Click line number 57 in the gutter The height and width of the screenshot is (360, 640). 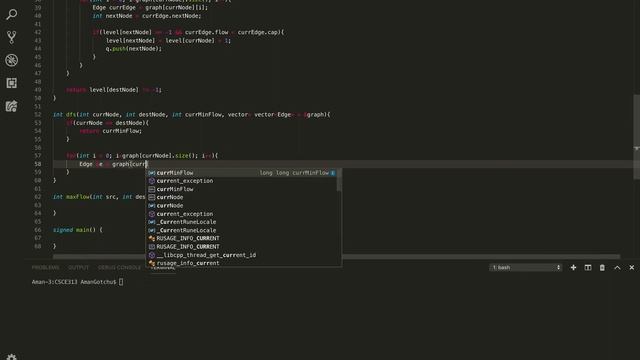38,156
